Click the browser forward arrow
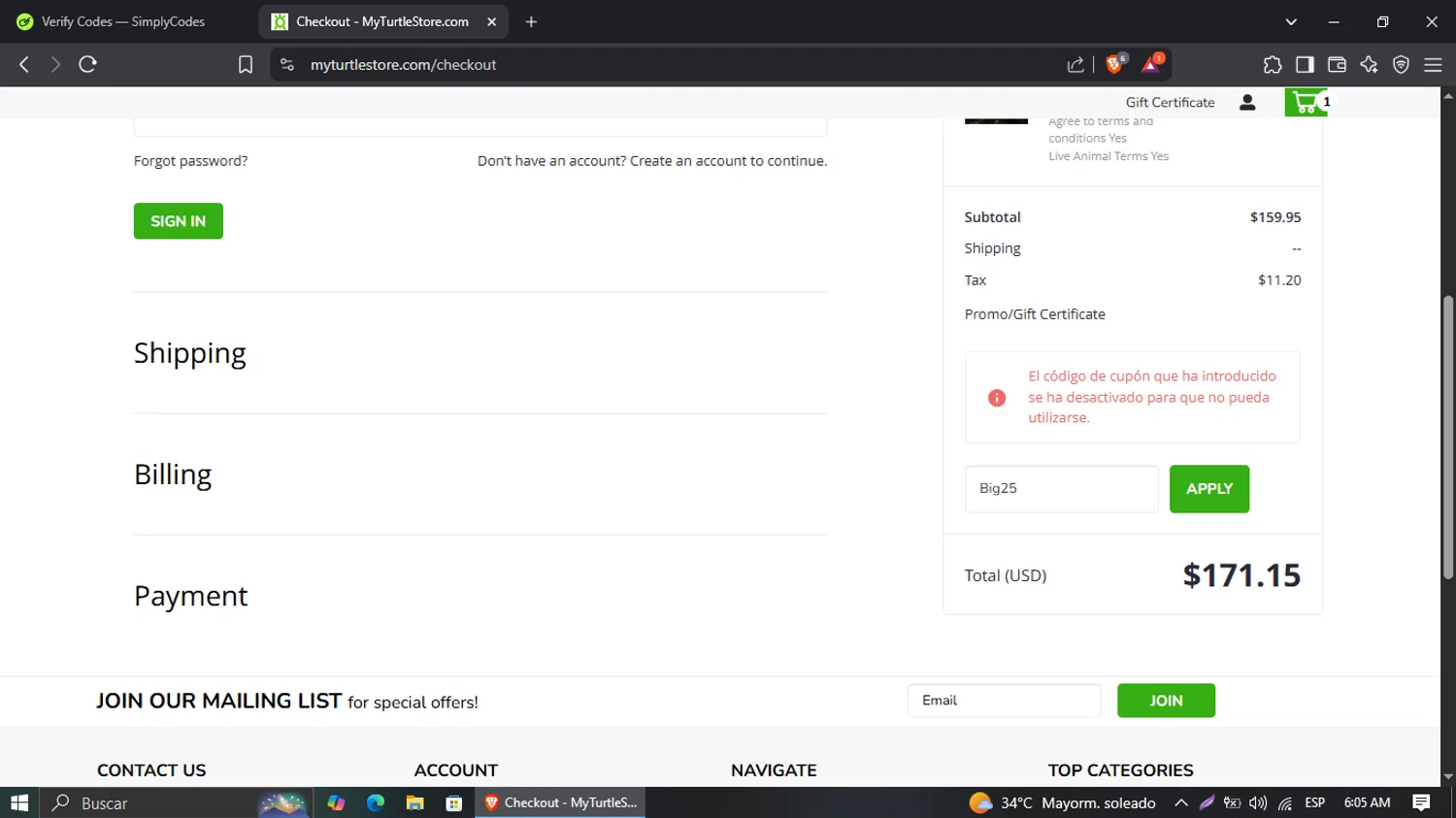 click(55, 64)
